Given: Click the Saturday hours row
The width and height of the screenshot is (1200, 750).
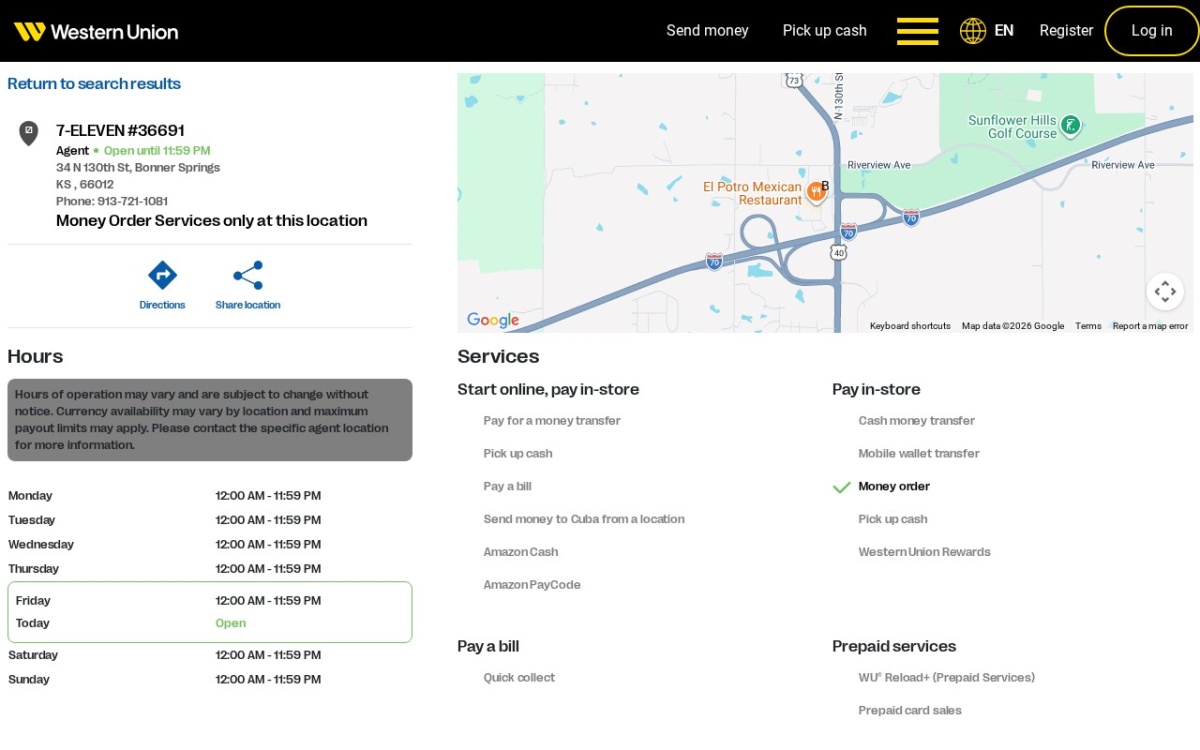Looking at the screenshot, I should coord(209,655).
